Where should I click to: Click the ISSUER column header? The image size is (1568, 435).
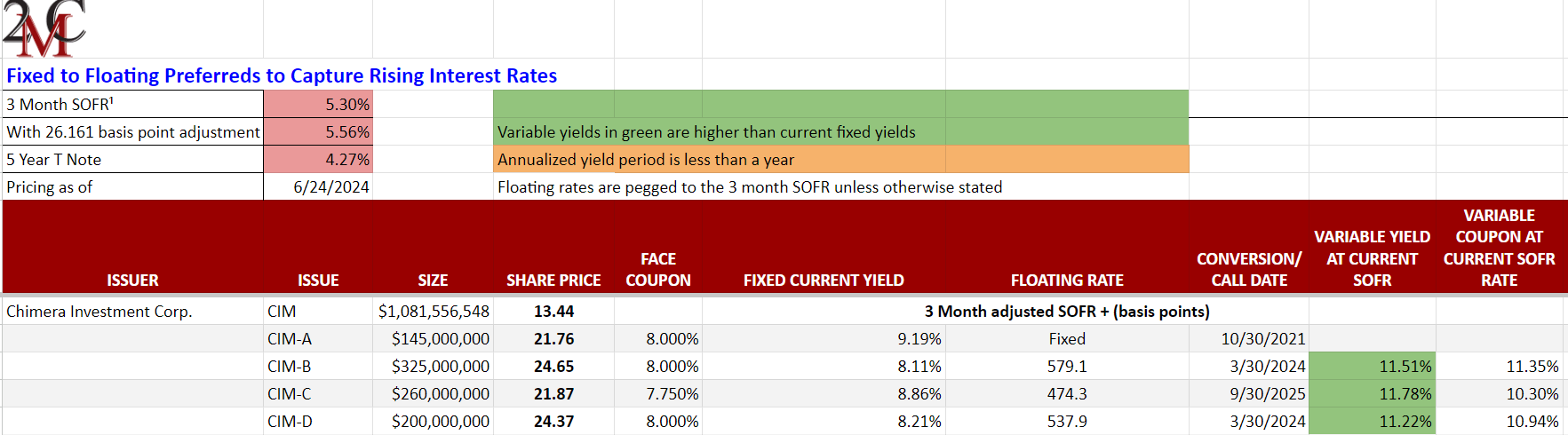132,280
